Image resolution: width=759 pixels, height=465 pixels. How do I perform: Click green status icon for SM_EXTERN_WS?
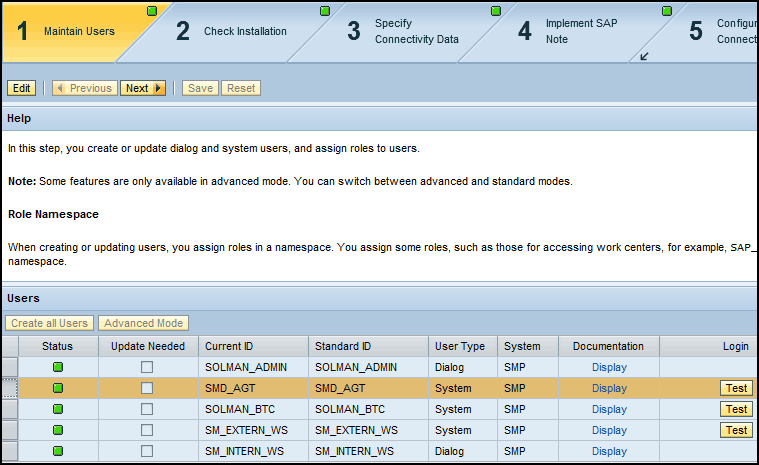(x=58, y=430)
